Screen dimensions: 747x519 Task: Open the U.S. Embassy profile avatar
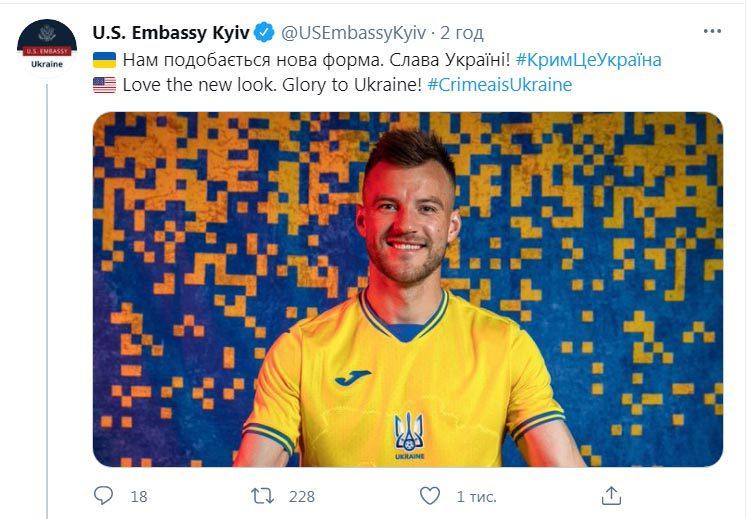coord(47,45)
